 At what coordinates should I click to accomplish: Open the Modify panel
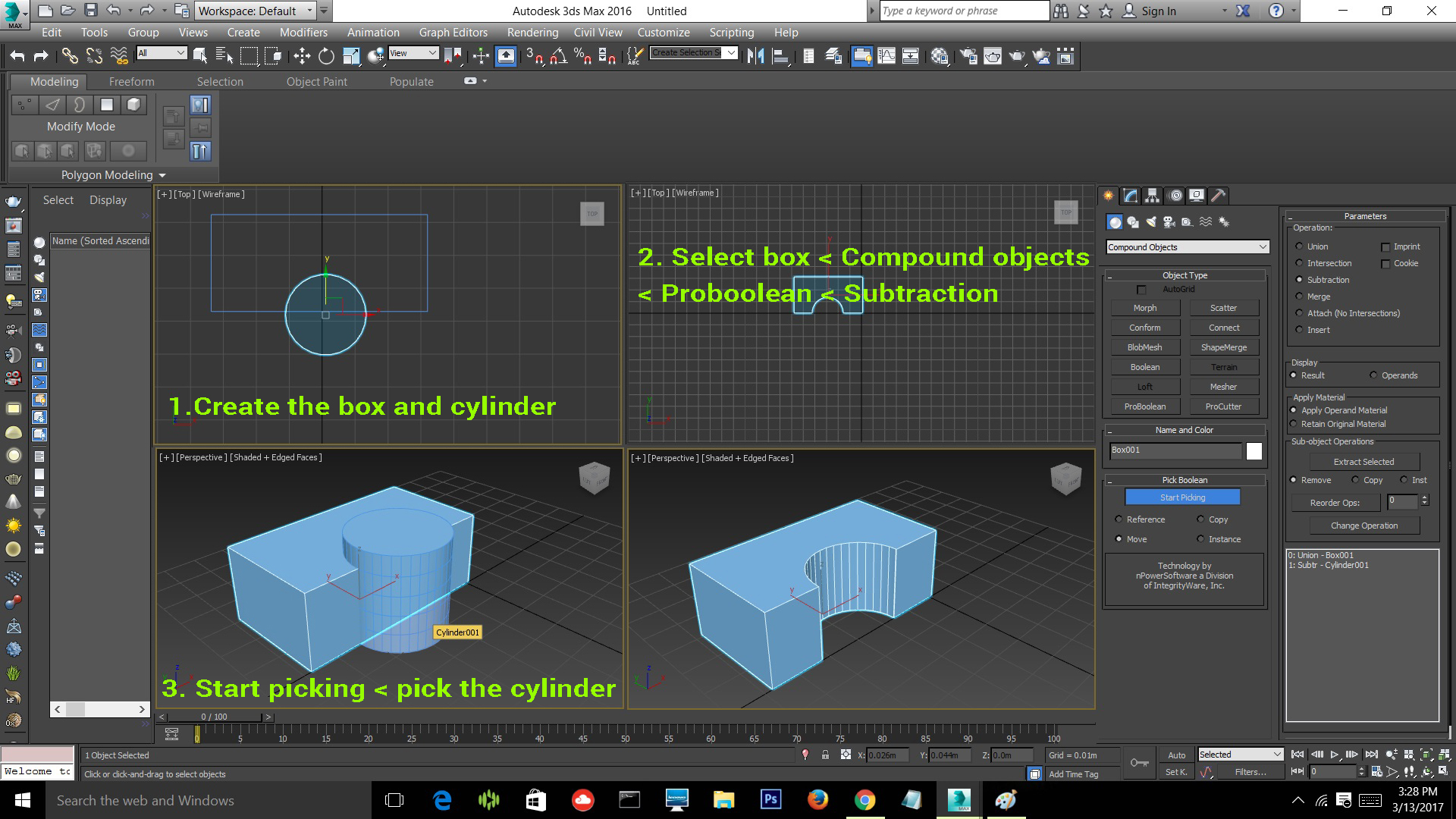pos(1130,195)
